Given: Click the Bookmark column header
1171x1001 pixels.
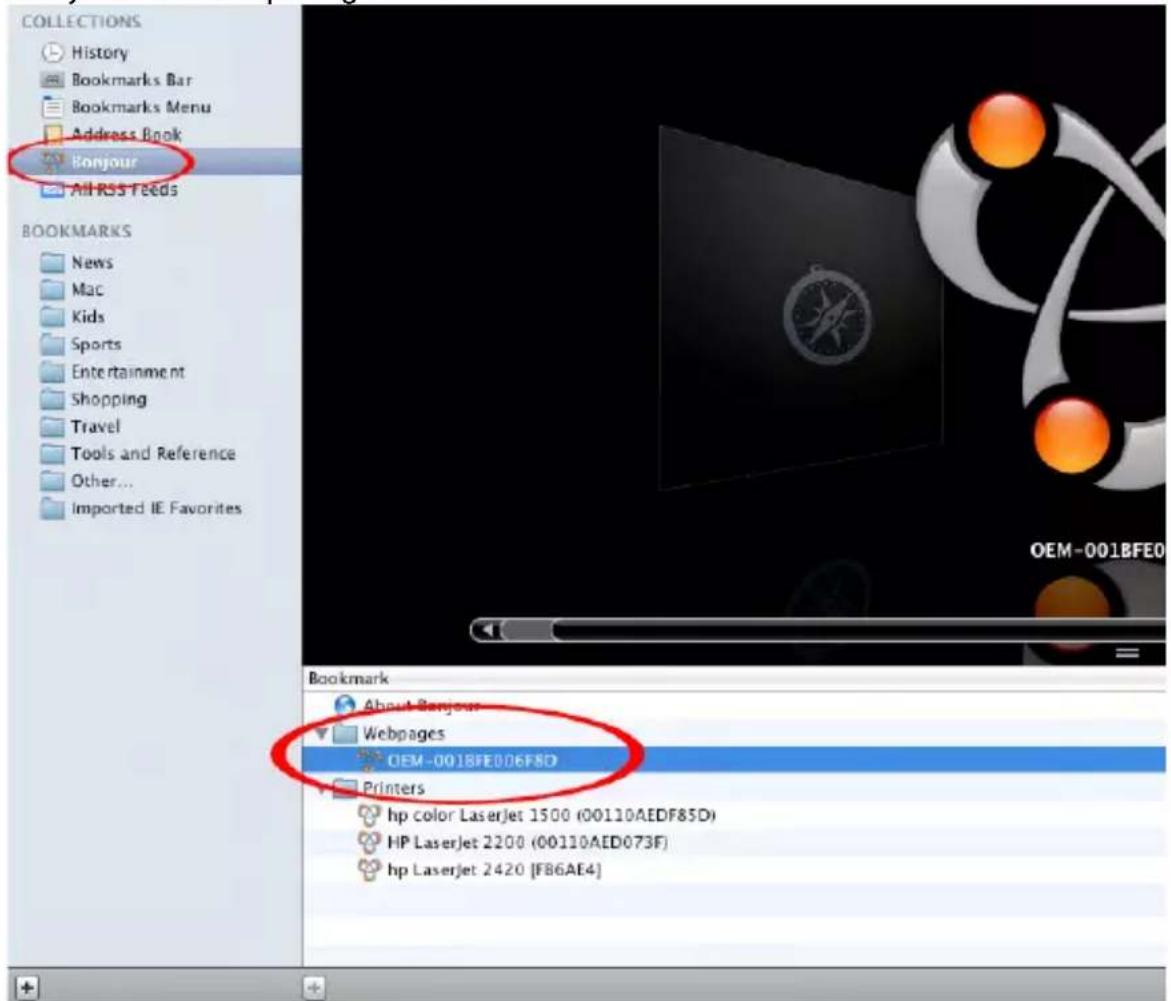Looking at the screenshot, I should [734, 678].
